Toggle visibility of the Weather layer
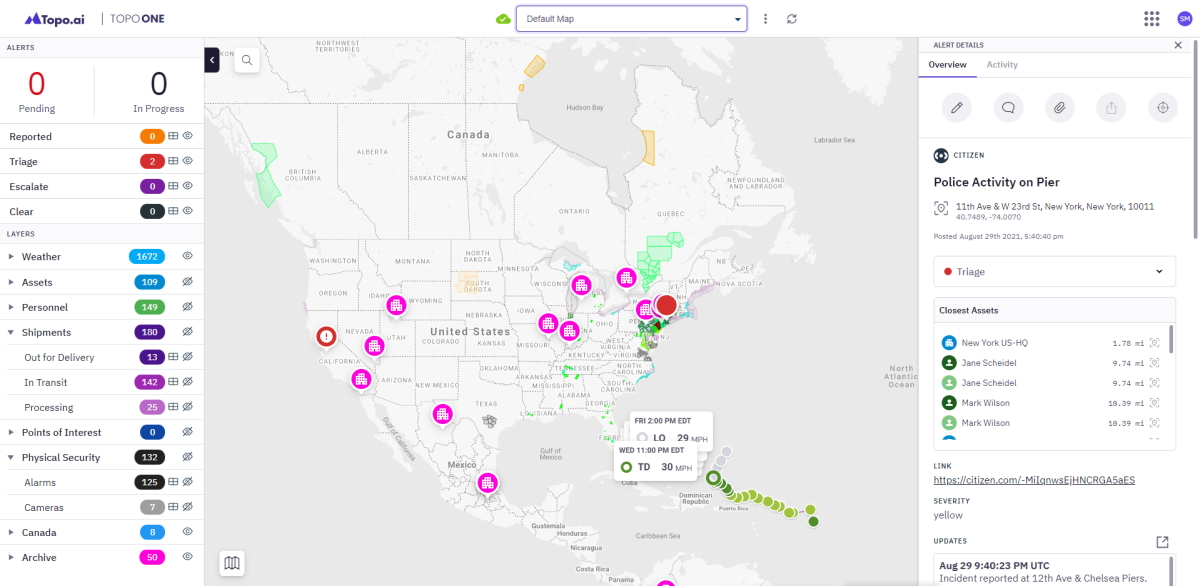Viewport: 1200px width, 586px height. pyautogui.click(x=186, y=256)
